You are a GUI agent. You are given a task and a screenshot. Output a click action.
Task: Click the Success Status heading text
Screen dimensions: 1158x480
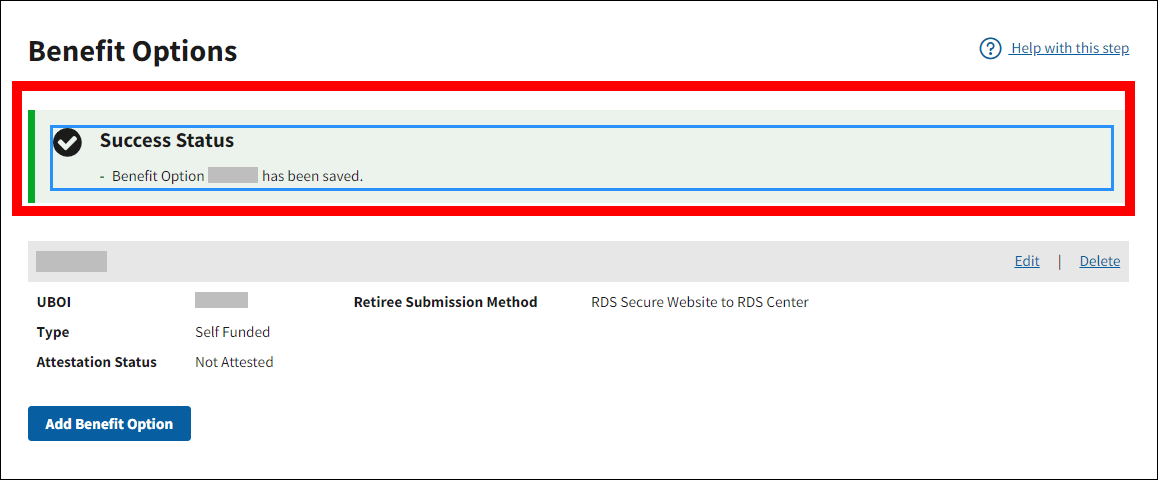167,141
